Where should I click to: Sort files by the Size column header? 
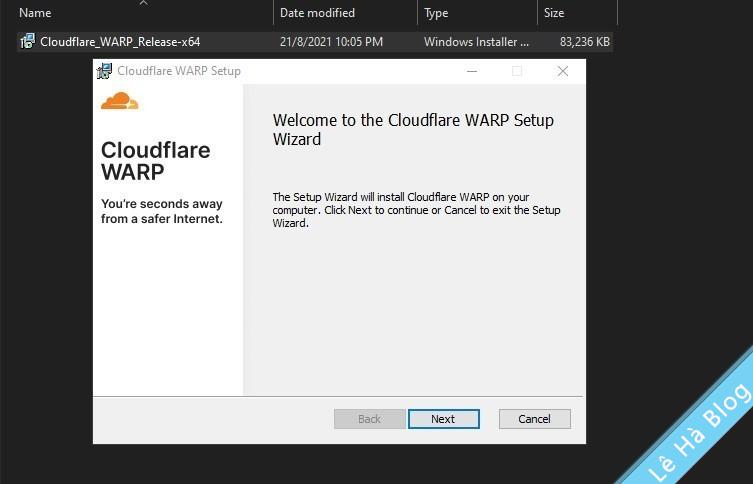[554, 13]
